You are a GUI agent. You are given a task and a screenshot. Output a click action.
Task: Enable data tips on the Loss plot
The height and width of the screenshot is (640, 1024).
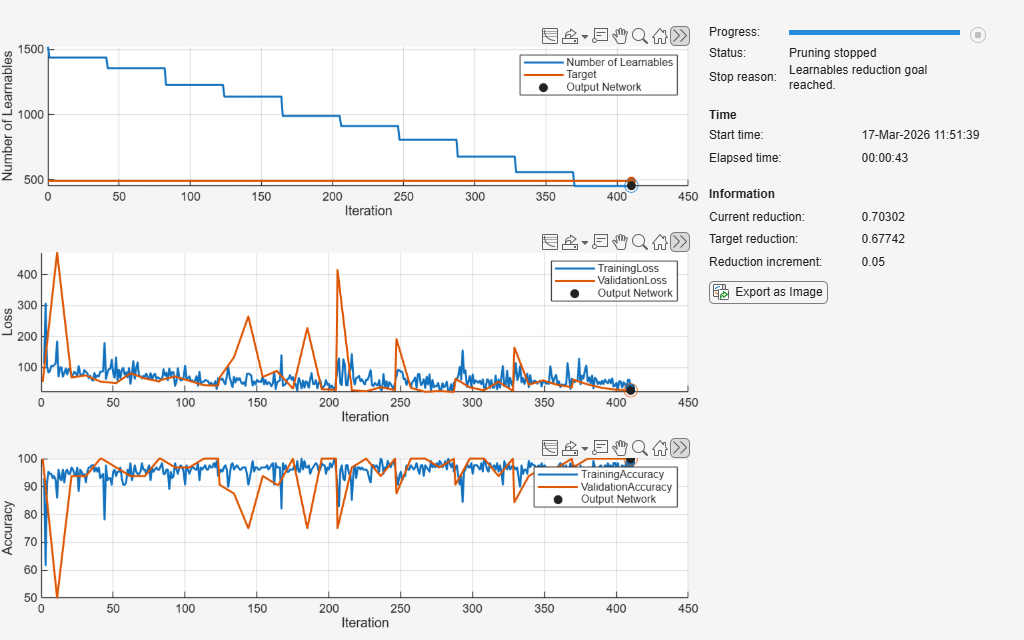click(600, 242)
